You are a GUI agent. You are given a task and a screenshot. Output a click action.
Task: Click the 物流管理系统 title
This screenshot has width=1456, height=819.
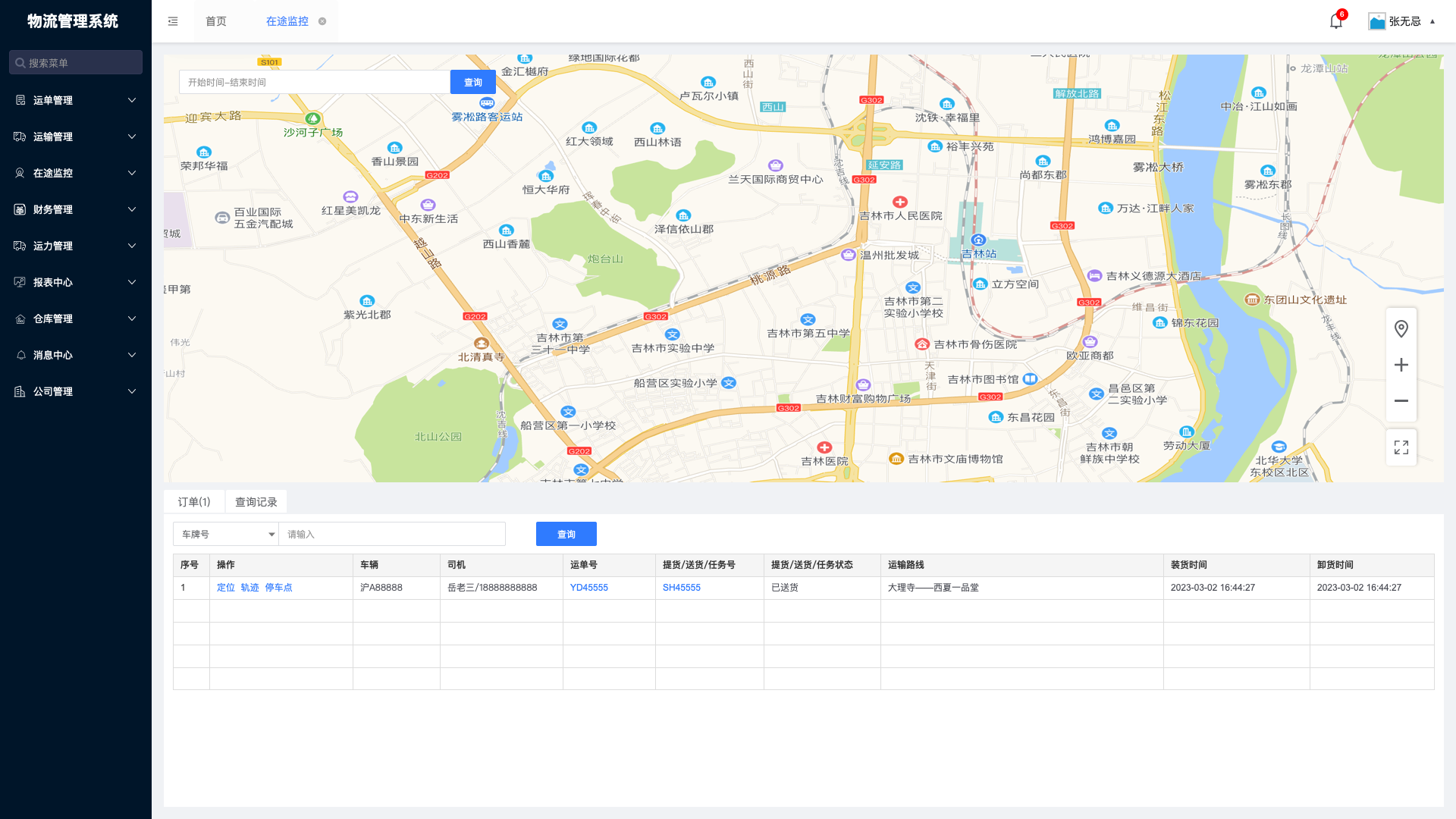73,21
